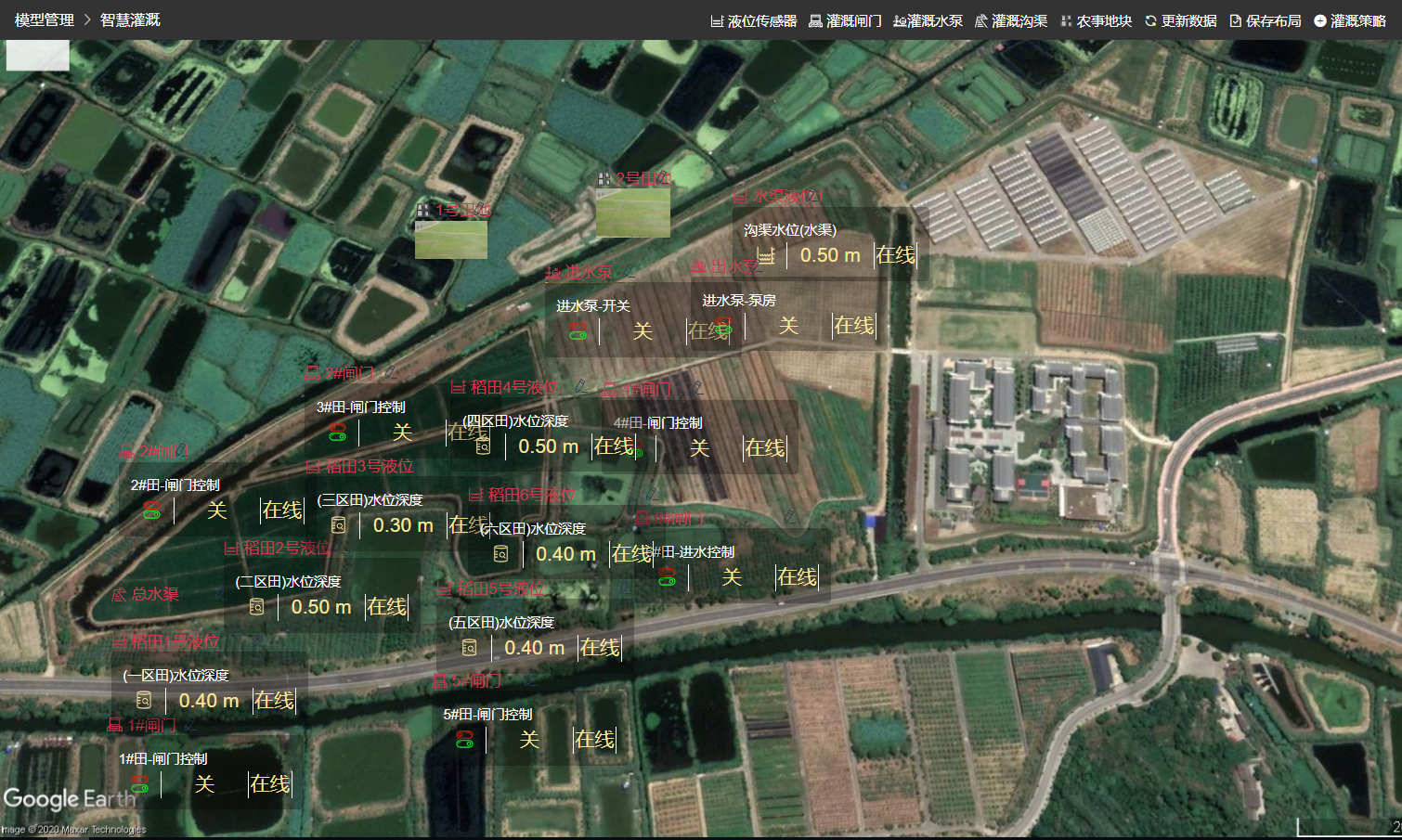1402x840 pixels.
Task: Click the 在线 status in 进水泵-泵房 card
Action: coord(854,325)
